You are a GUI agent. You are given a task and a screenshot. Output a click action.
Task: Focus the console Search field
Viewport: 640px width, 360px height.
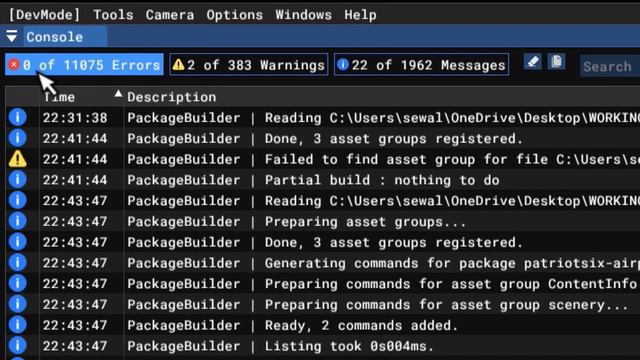[610, 66]
